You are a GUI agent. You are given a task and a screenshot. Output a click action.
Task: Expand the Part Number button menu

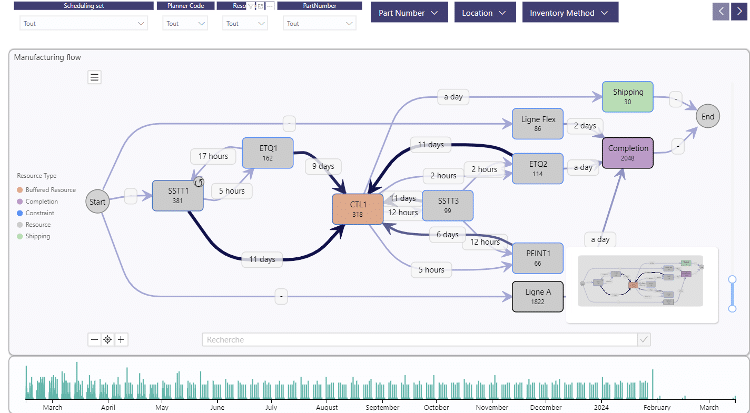click(409, 12)
